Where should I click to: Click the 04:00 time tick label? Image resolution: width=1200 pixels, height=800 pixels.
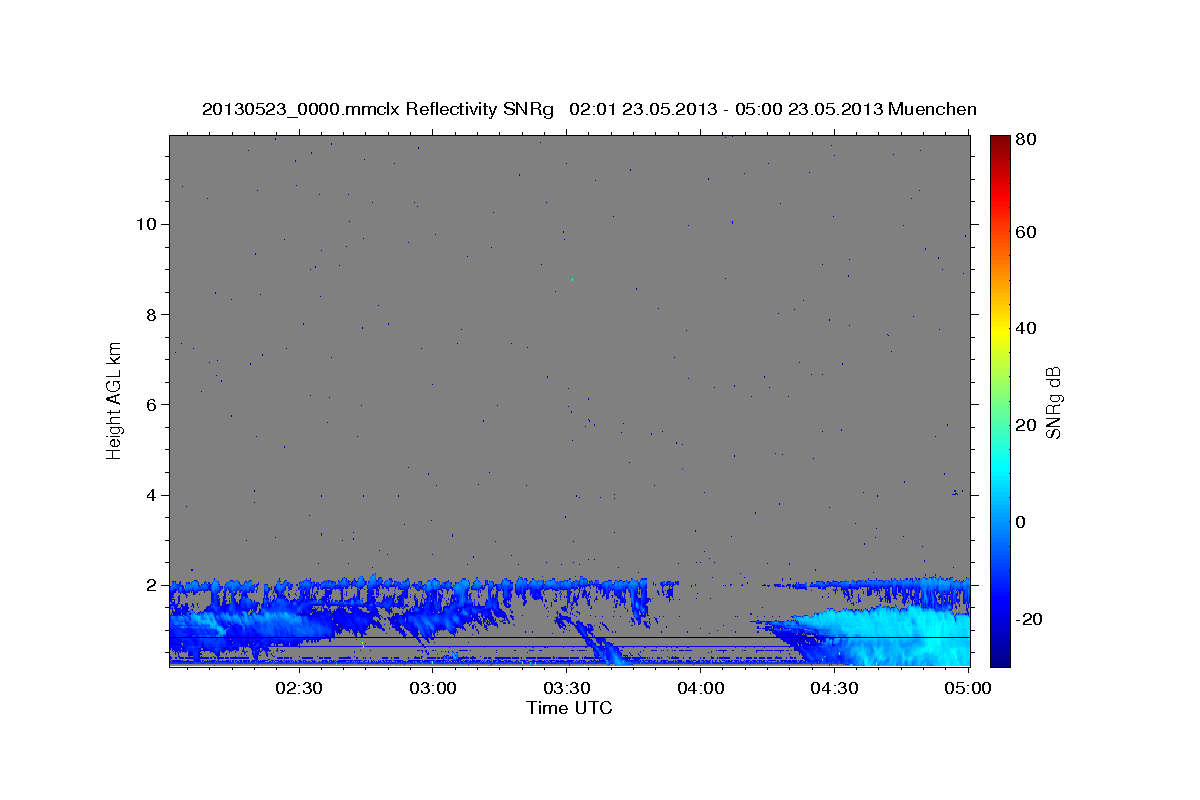tap(700, 689)
